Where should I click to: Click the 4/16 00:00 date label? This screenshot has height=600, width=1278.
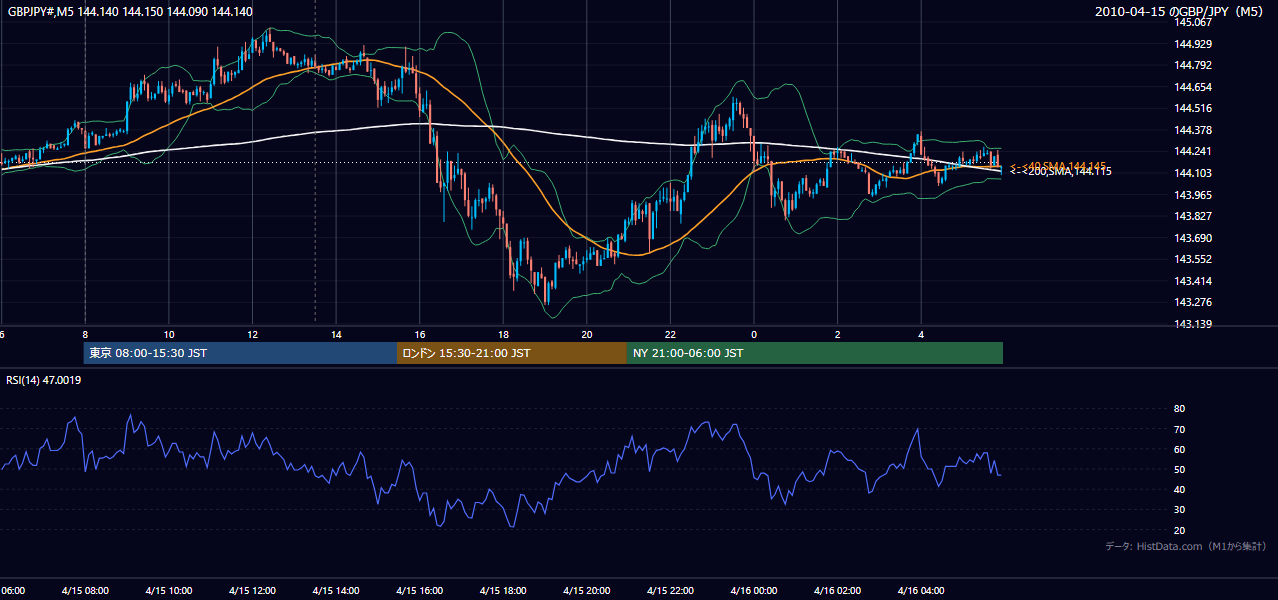tap(754, 590)
